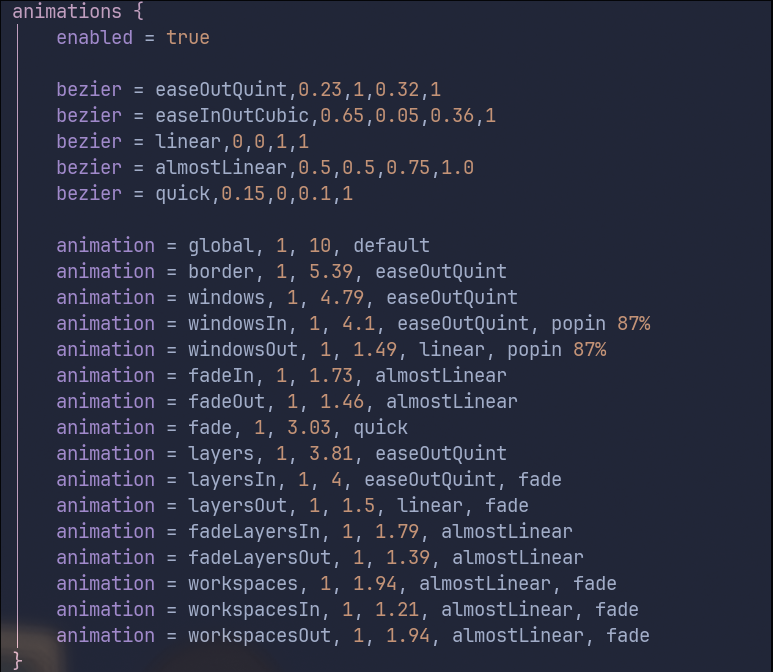773x672 pixels.
Task: Click the closing curly brace at the bottom
Action: click(x=17, y=660)
